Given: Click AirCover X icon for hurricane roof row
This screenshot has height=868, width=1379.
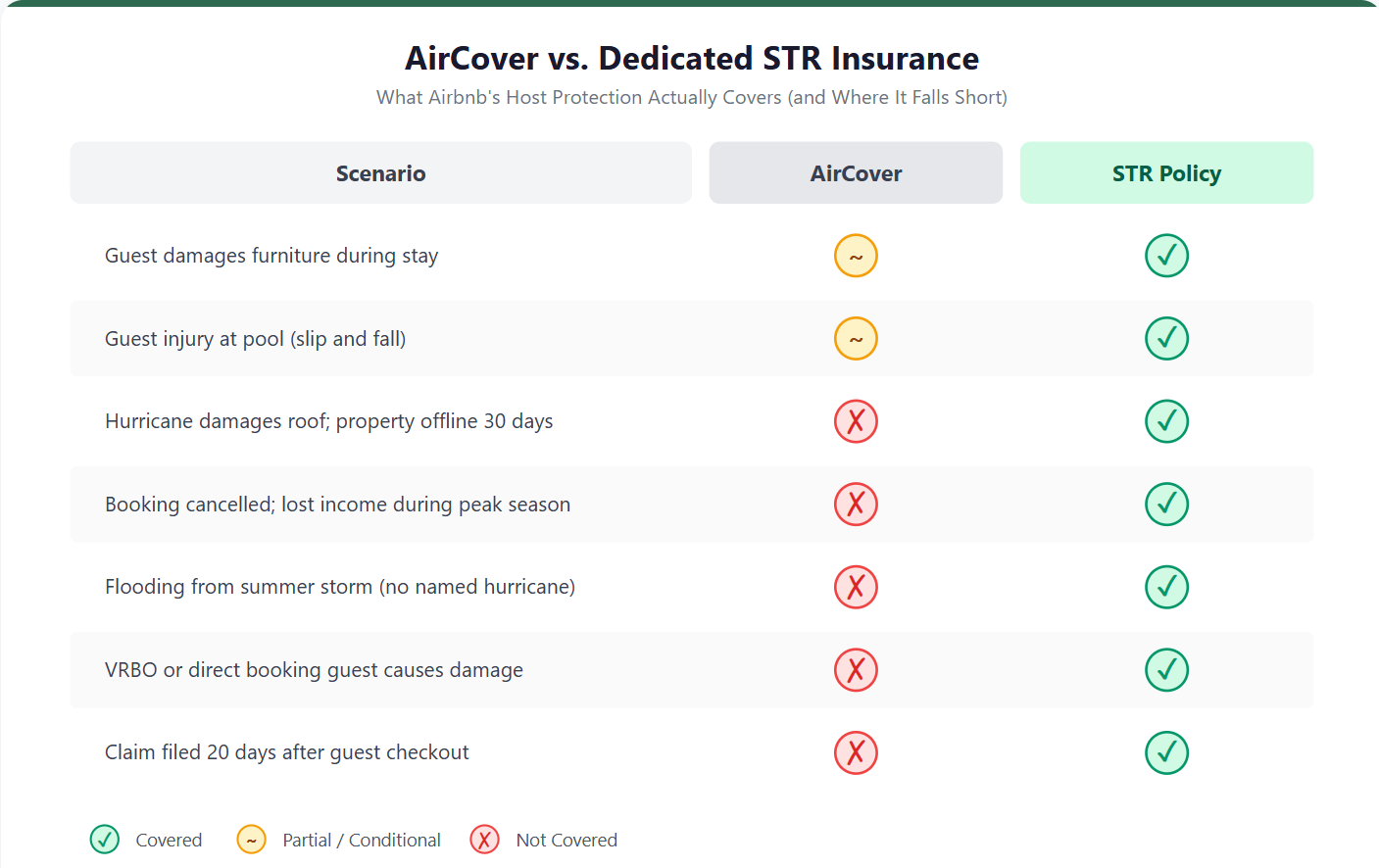Looking at the screenshot, I should coord(856,421).
